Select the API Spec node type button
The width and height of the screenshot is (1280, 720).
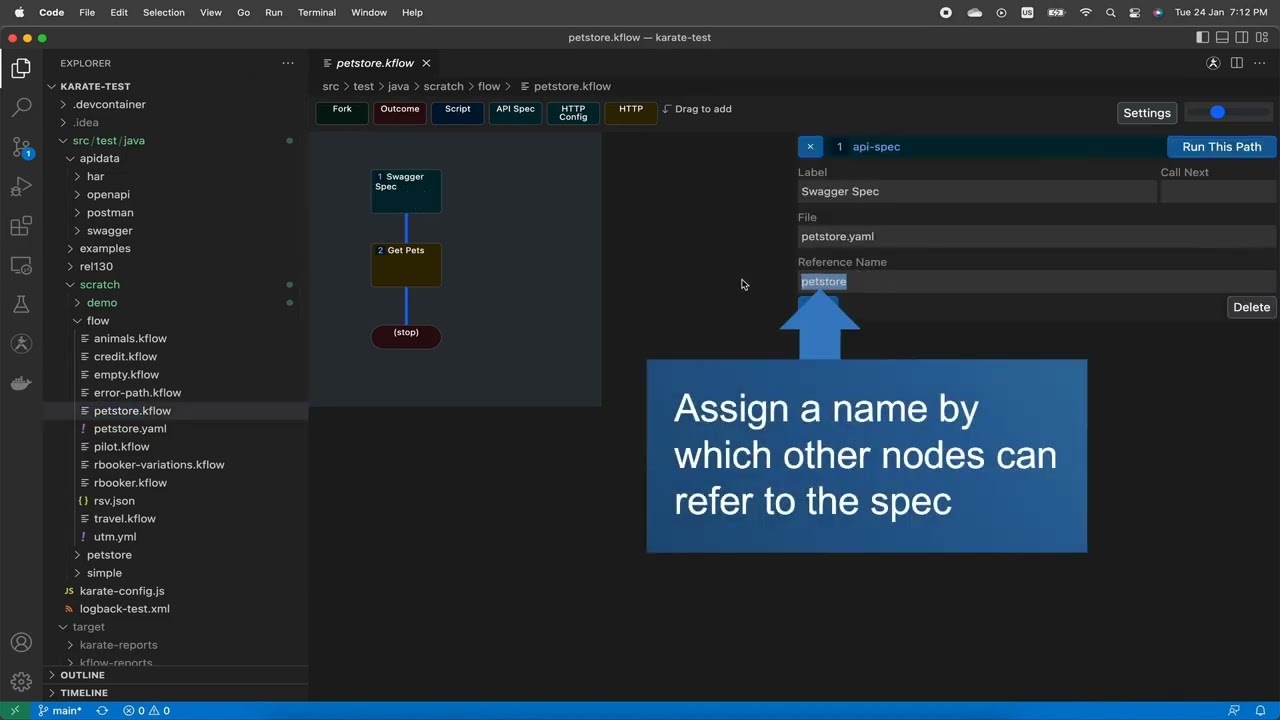click(x=516, y=113)
